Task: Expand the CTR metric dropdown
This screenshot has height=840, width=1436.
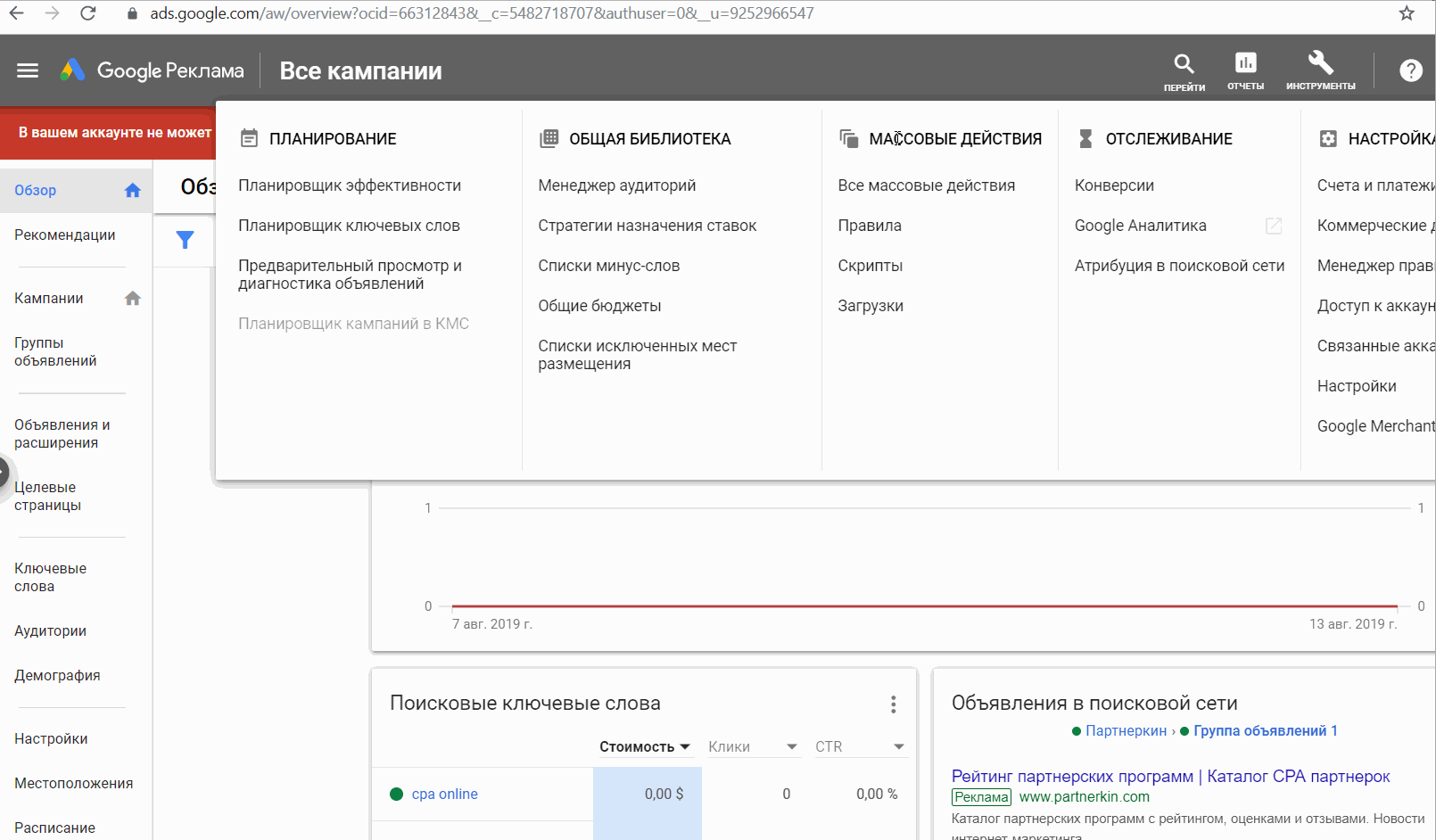Action: [898, 747]
